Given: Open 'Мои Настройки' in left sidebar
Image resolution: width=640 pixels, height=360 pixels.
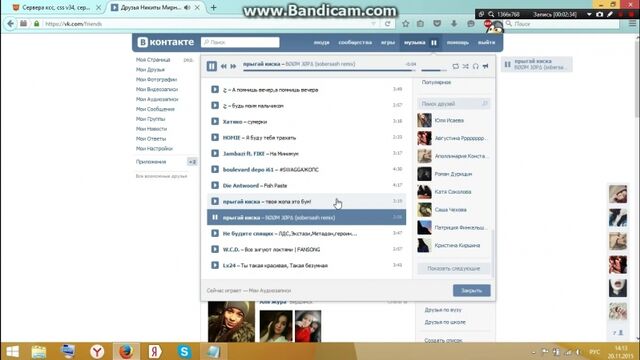Looking at the screenshot, I should click(154, 149).
